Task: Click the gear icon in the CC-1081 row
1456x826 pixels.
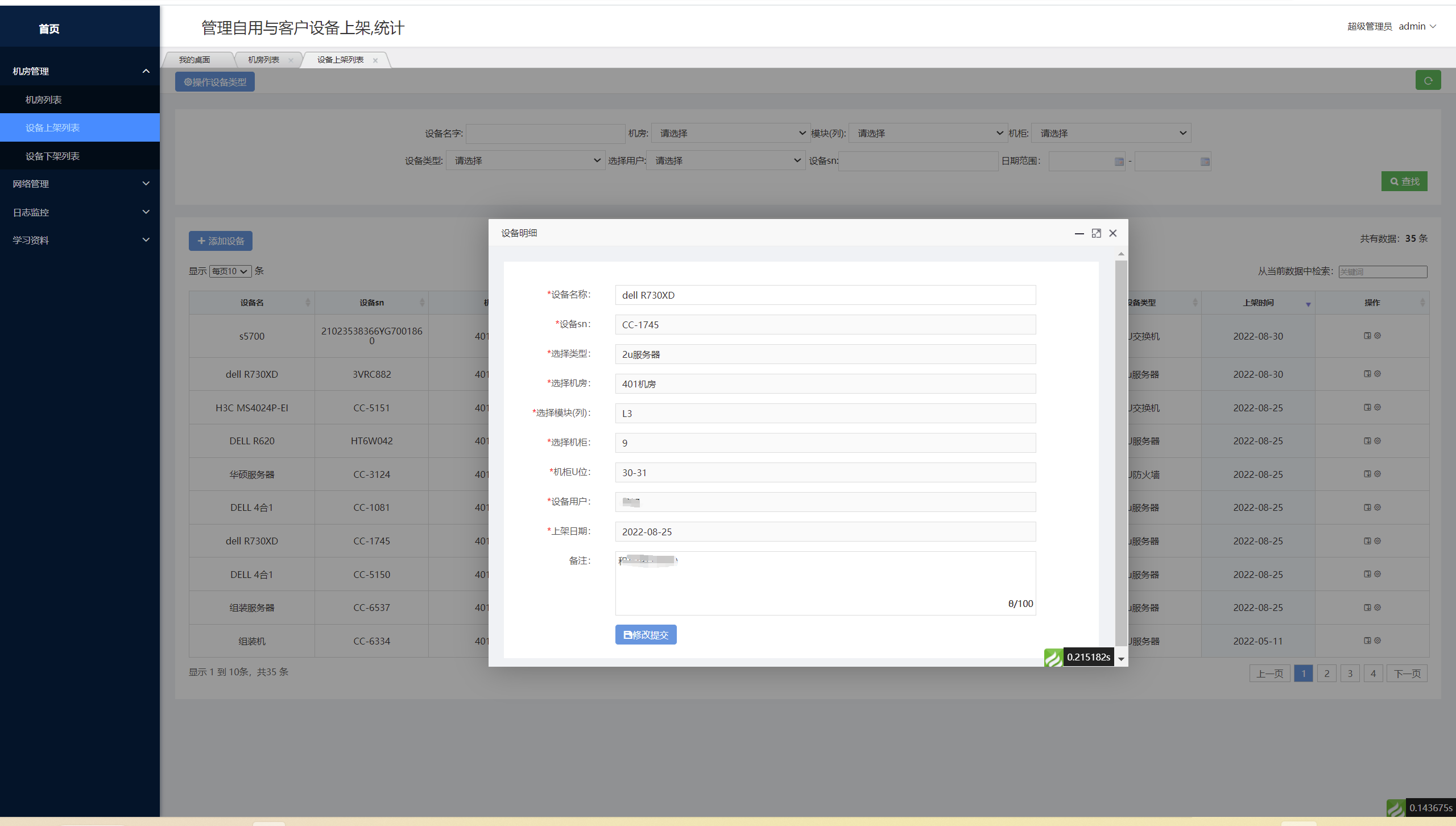Action: 1378,507
